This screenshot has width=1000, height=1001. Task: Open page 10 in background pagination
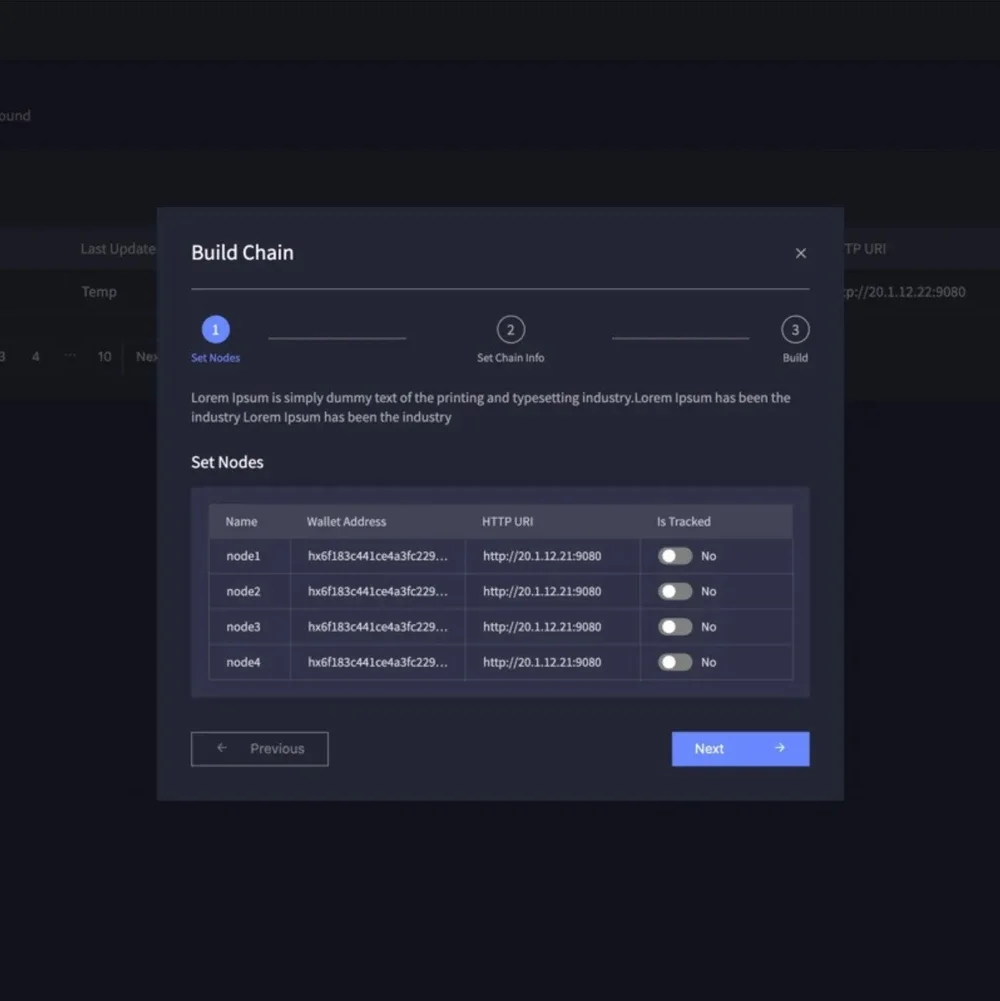click(x=104, y=356)
